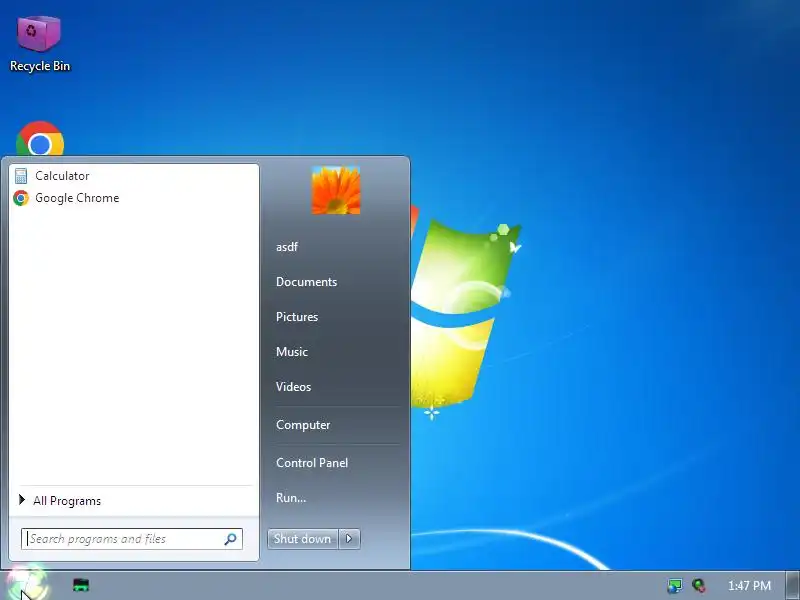Image resolution: width=800 pixels, height=600 pixels.
Task: Open the Run... dialog
Action: coord(291,497)
